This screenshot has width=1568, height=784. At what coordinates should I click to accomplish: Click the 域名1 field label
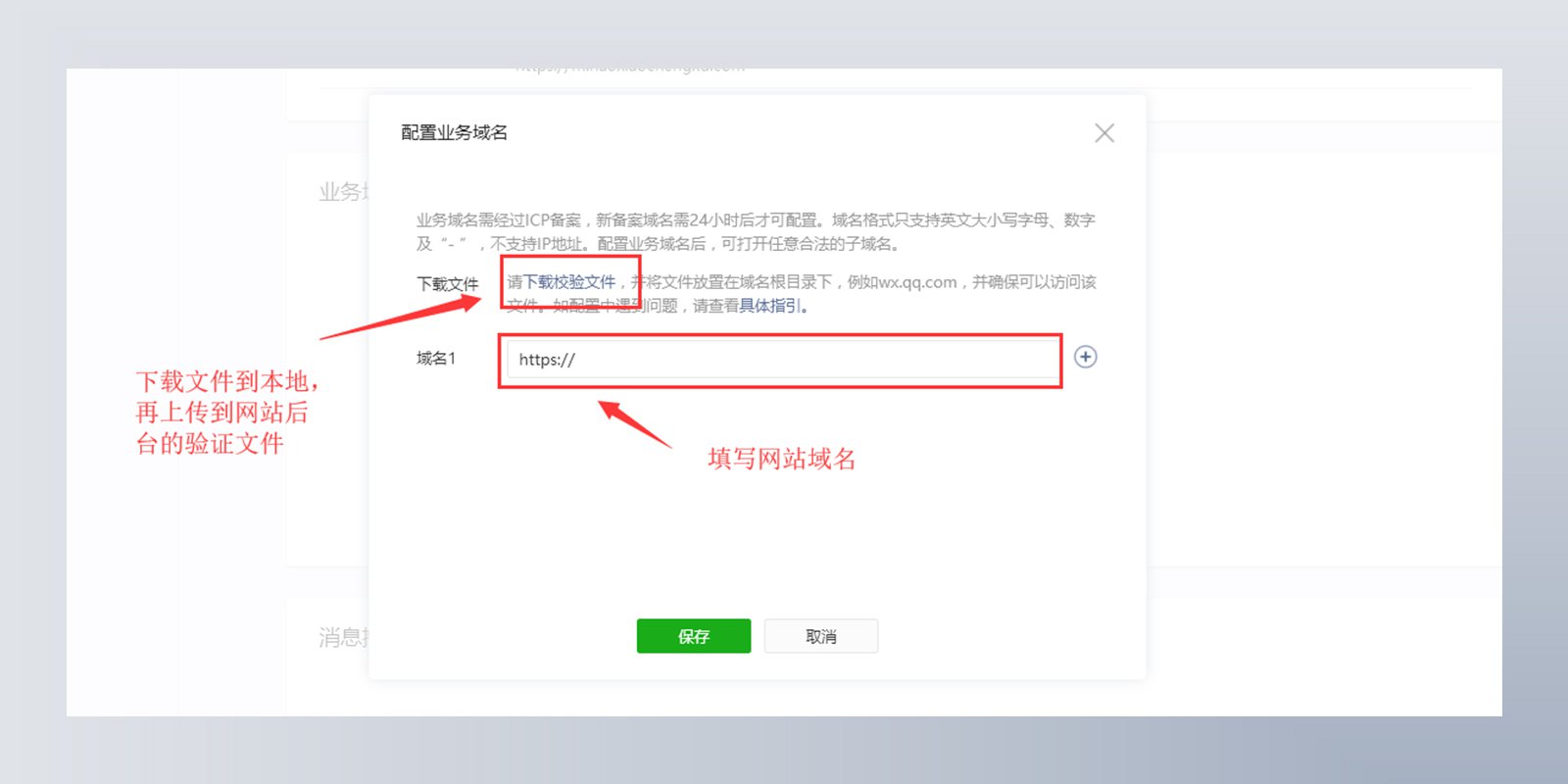coord(436,359)
